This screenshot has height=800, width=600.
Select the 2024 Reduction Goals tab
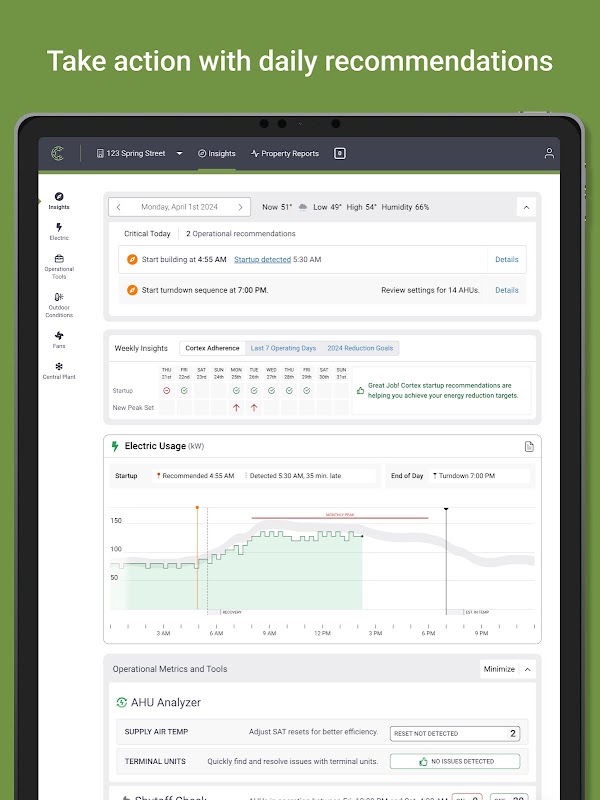[360, 348]
